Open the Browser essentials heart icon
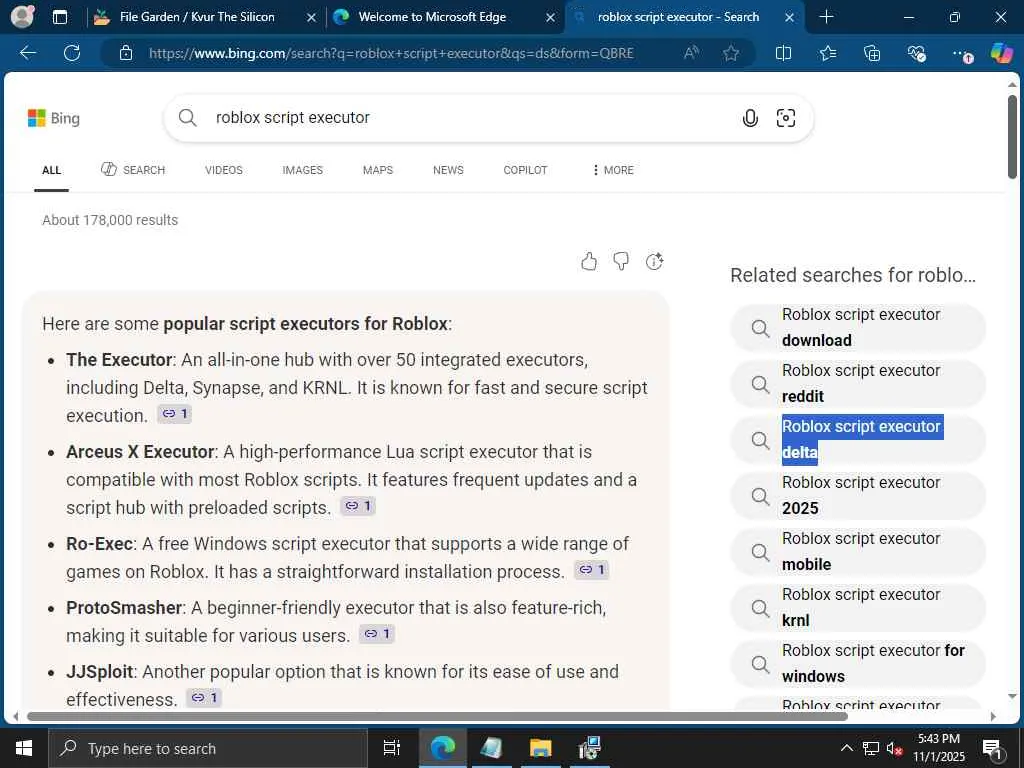 coord(916,53)
